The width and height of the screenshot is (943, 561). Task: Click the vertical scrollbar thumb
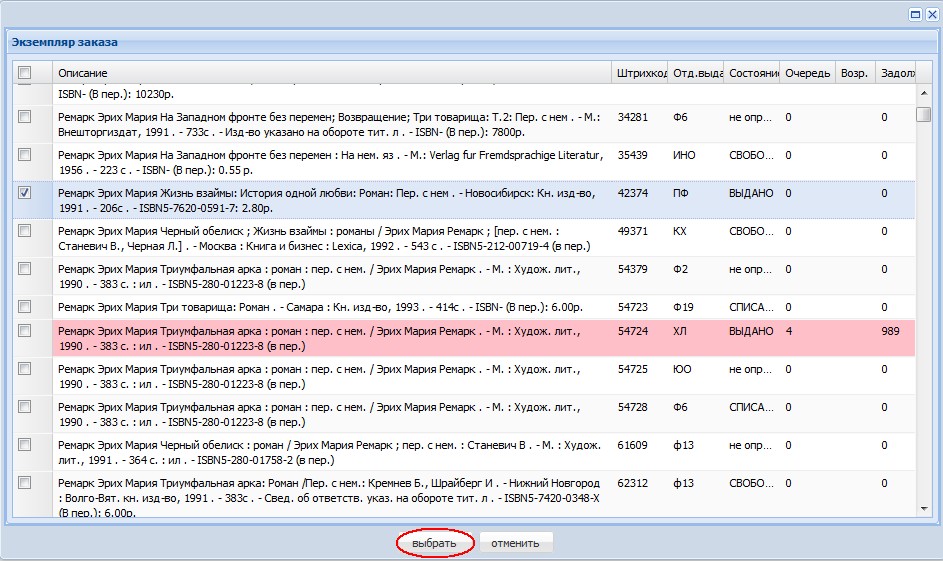tap(924, 114)
